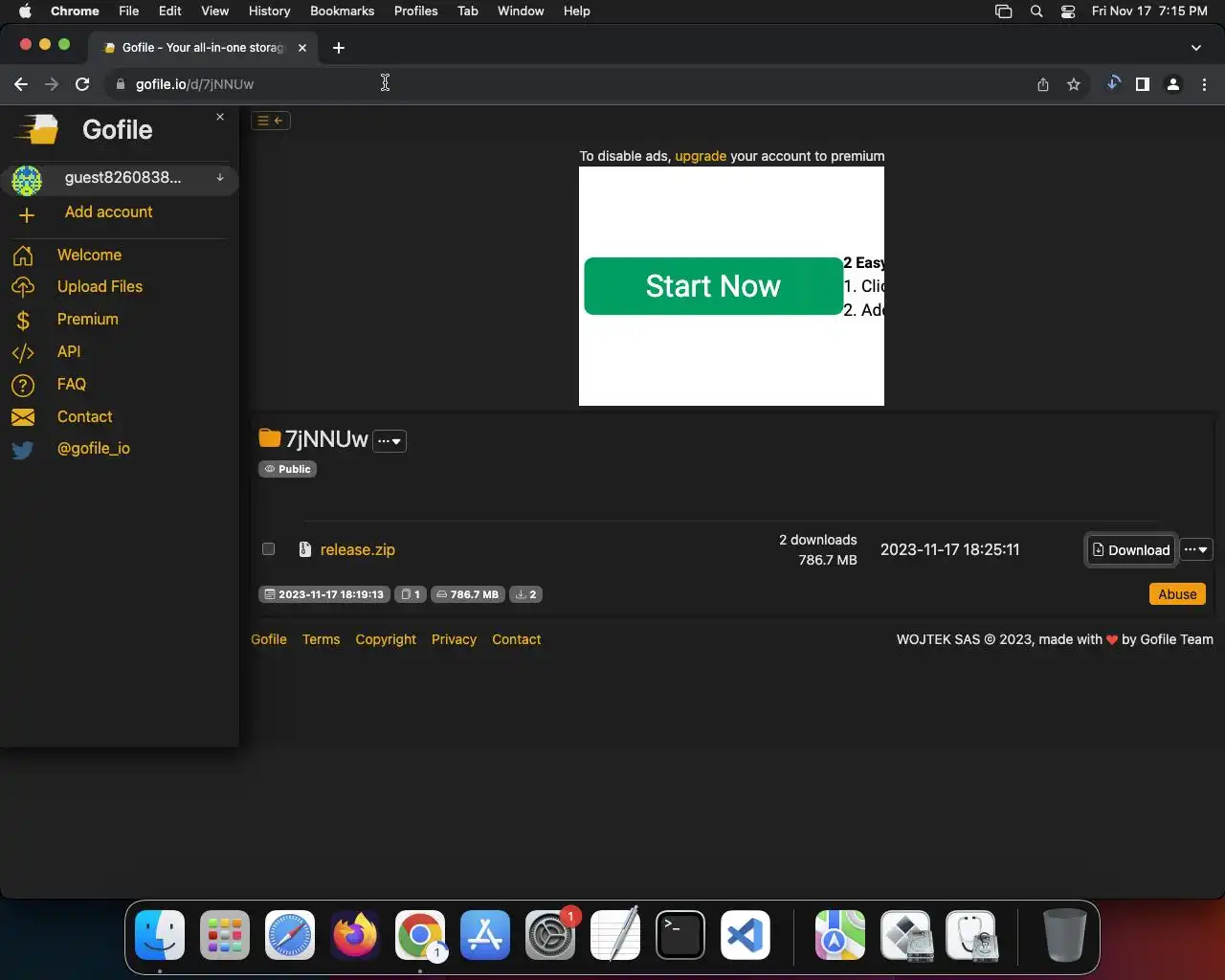Go to Upload Files

tap(100, 287)
